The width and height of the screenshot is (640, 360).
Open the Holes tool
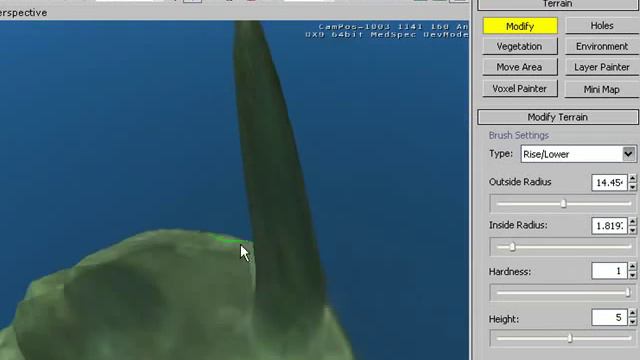click(602, 26)
